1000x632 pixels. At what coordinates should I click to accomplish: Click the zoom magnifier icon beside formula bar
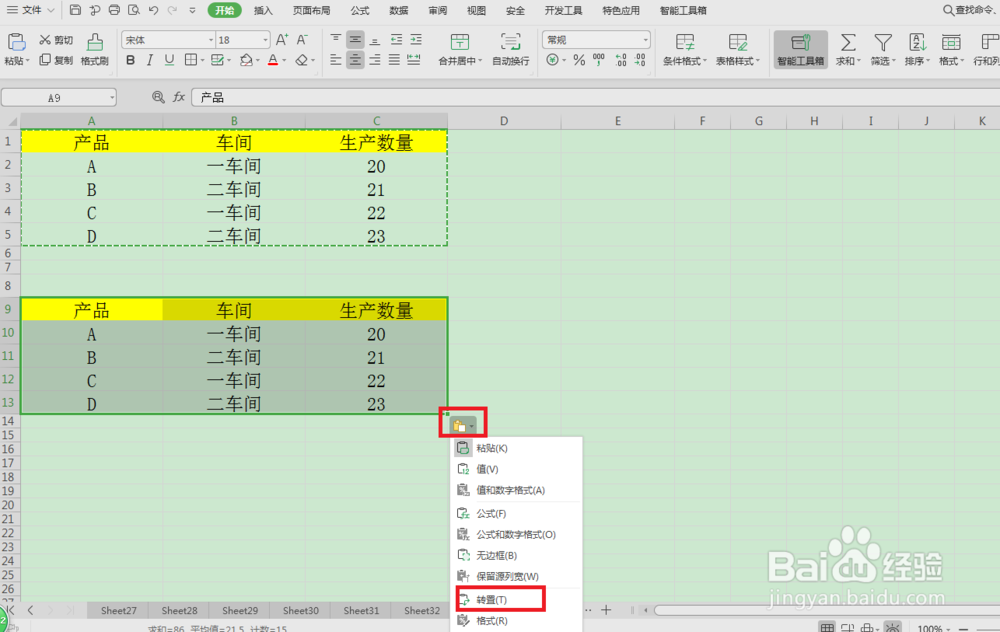pyautogui.click(x=158, y=97)
